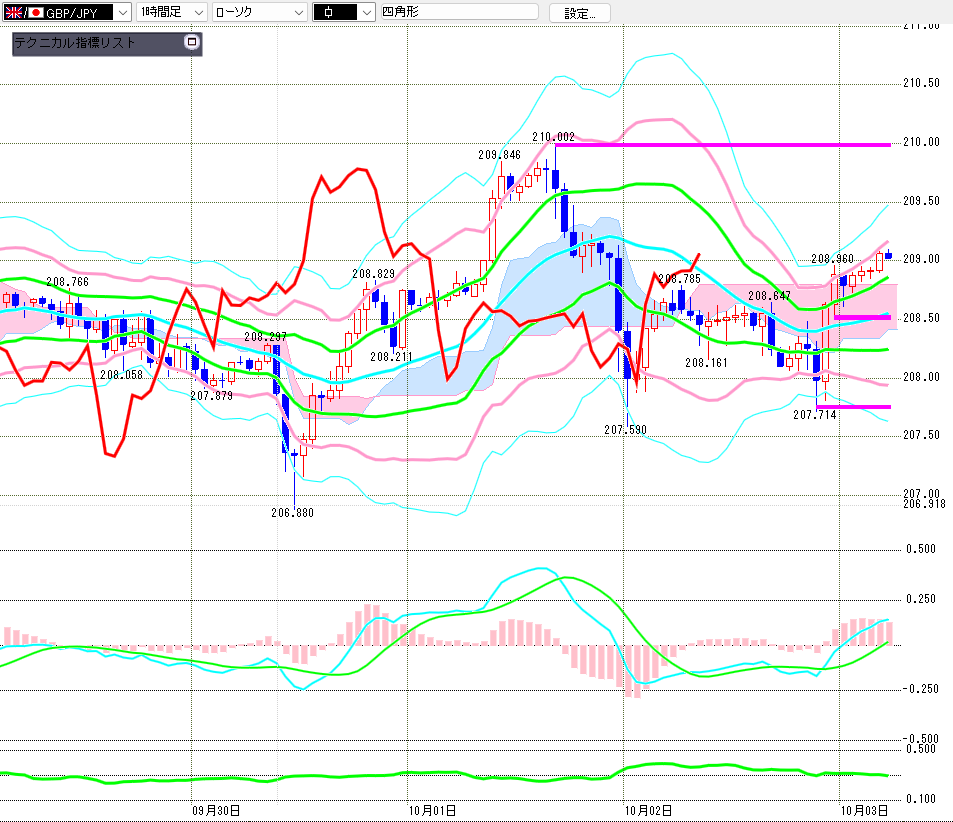Click the 10月03日 date label
953x822 pixels.
864,810
